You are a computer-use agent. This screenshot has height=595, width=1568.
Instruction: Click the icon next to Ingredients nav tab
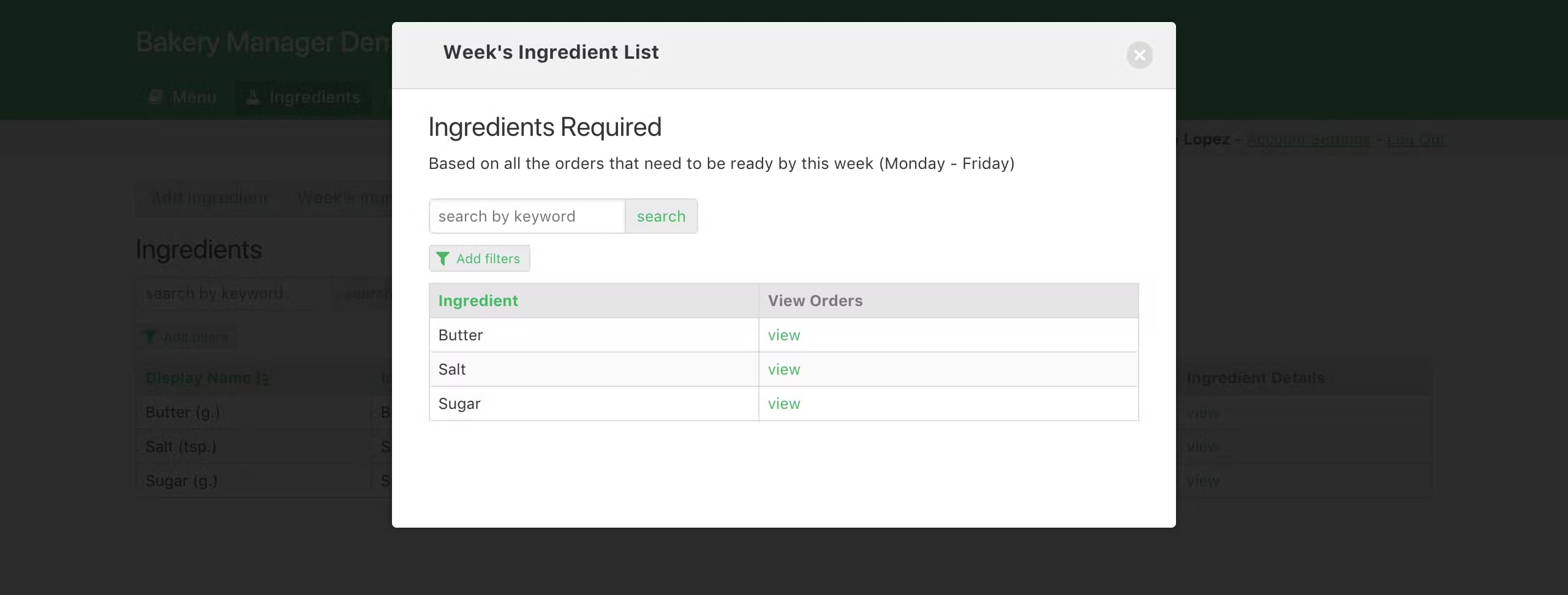[x=252, y=97]
